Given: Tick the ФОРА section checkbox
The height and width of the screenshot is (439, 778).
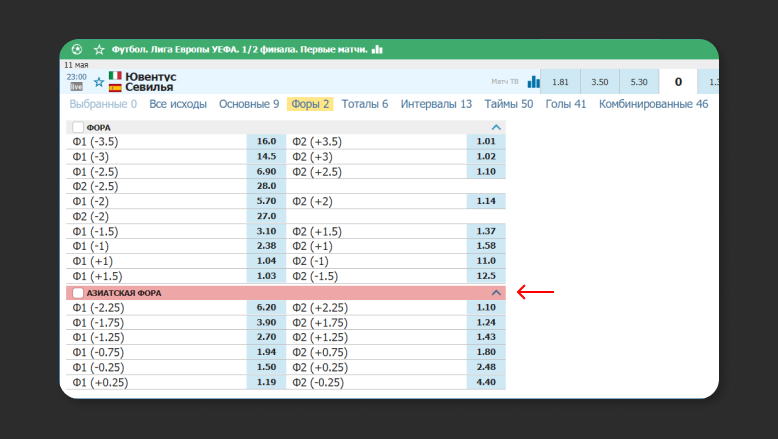Looking at the screenshot, I should [x=78, y=128].
